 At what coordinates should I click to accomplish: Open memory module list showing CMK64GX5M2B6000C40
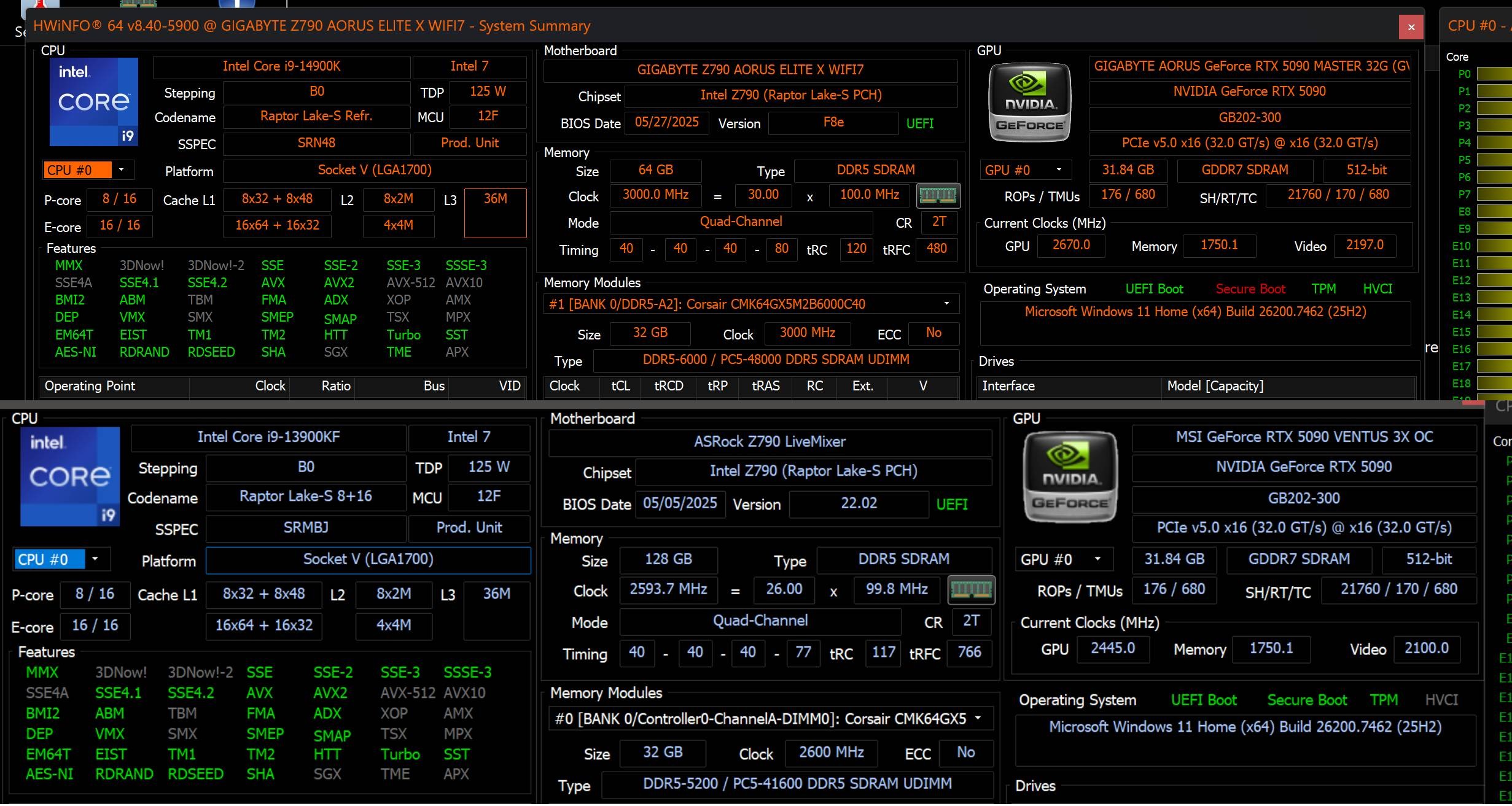tap(946, 304)
